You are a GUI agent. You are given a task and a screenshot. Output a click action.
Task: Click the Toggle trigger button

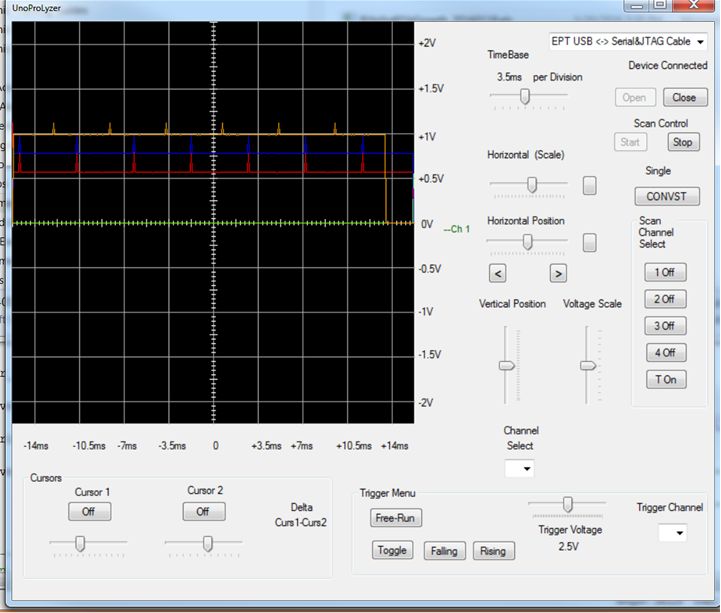(392, 550)
